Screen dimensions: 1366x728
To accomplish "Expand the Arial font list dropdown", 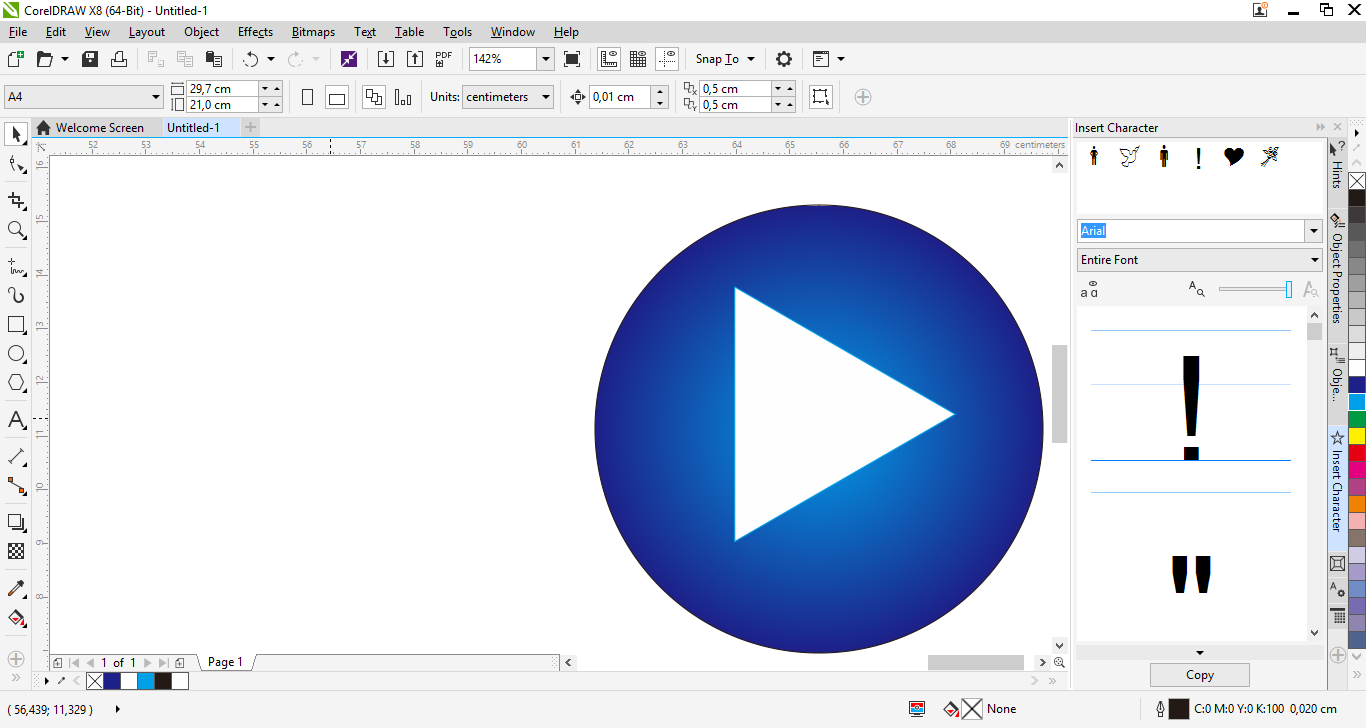I will (x=1314, y=231).
